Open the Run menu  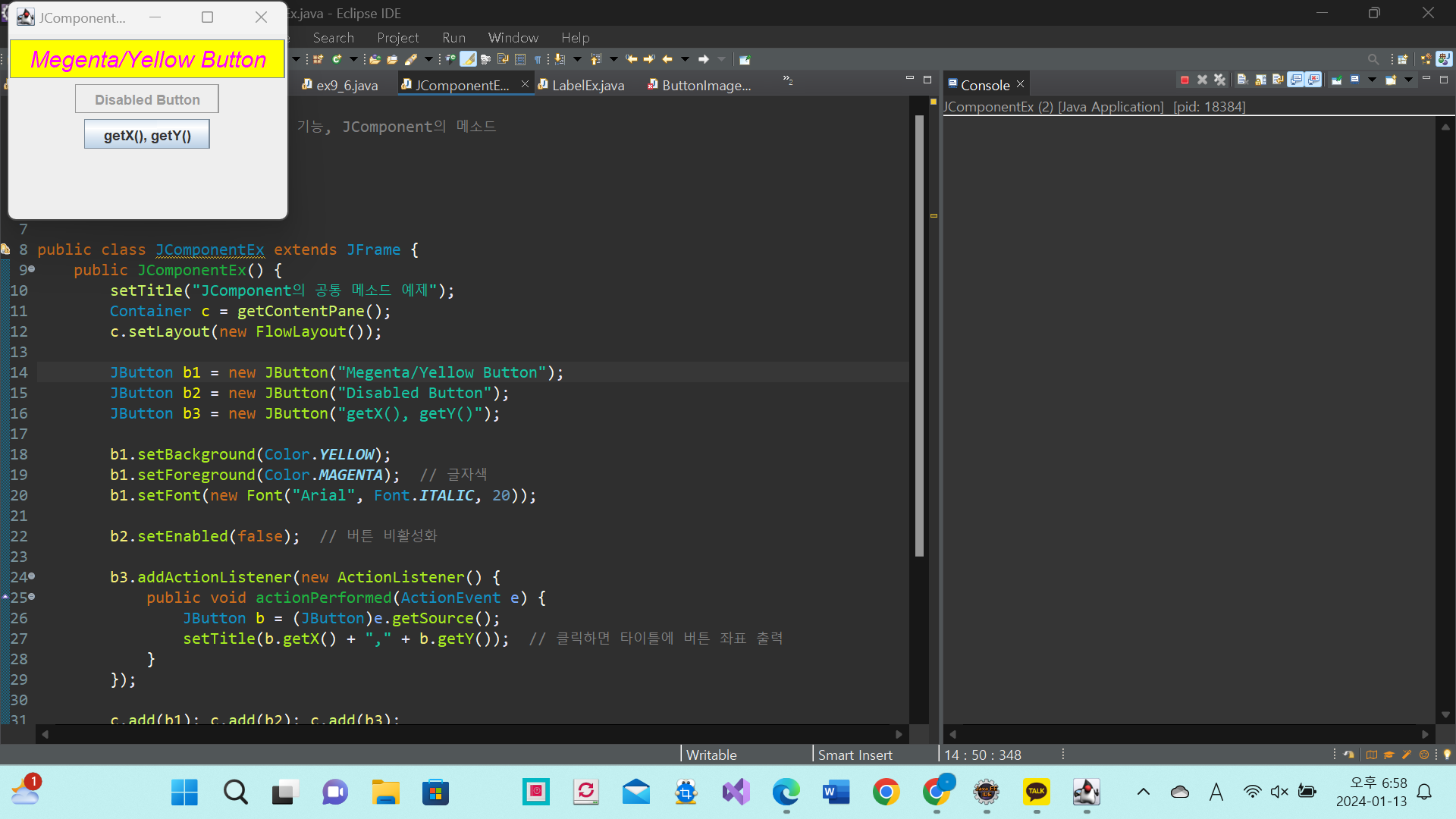[x=453, y=37]
